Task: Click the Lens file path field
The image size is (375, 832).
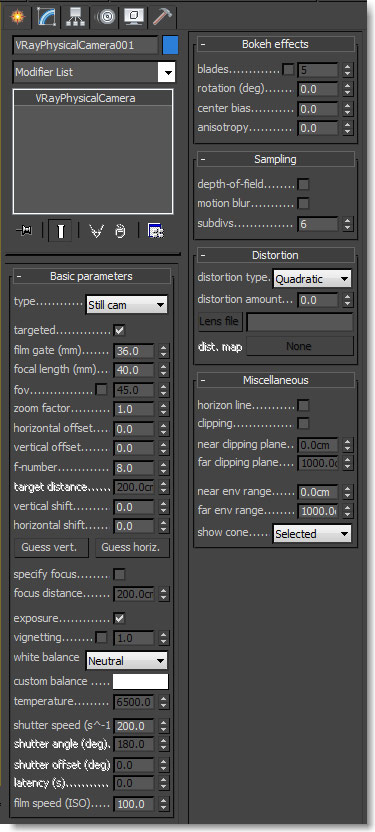Action: click(x=300, y=322)
